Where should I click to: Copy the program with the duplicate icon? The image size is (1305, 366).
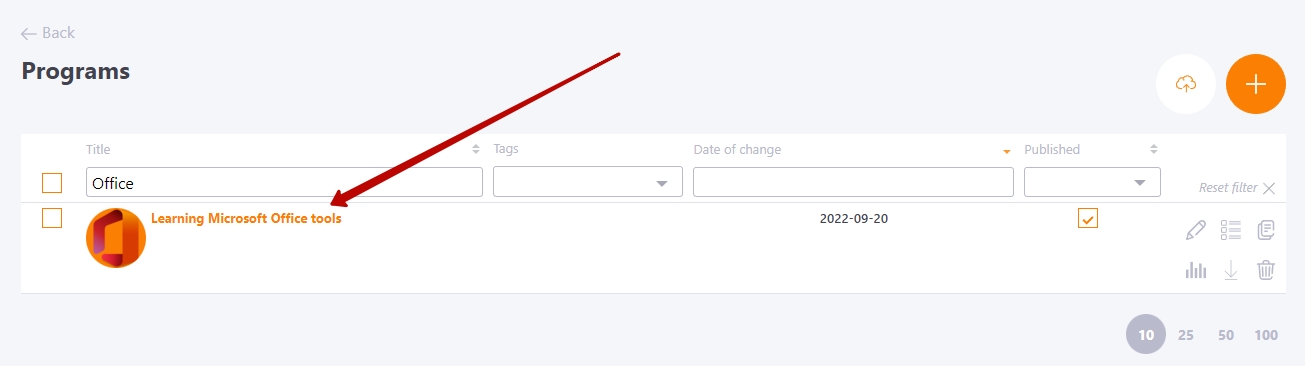[1266, 230]
